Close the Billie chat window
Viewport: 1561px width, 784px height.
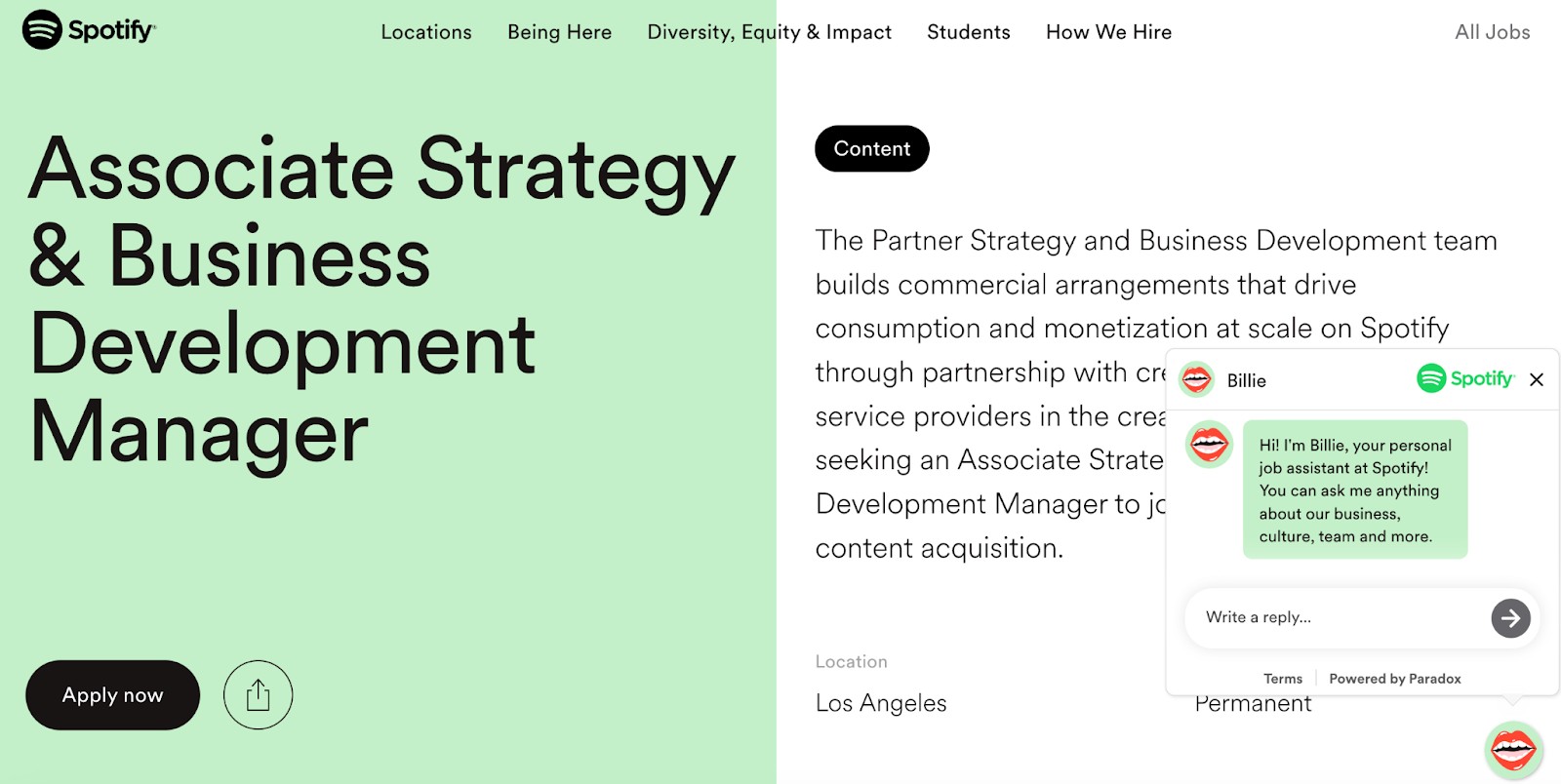click(x=1537, y=379)
